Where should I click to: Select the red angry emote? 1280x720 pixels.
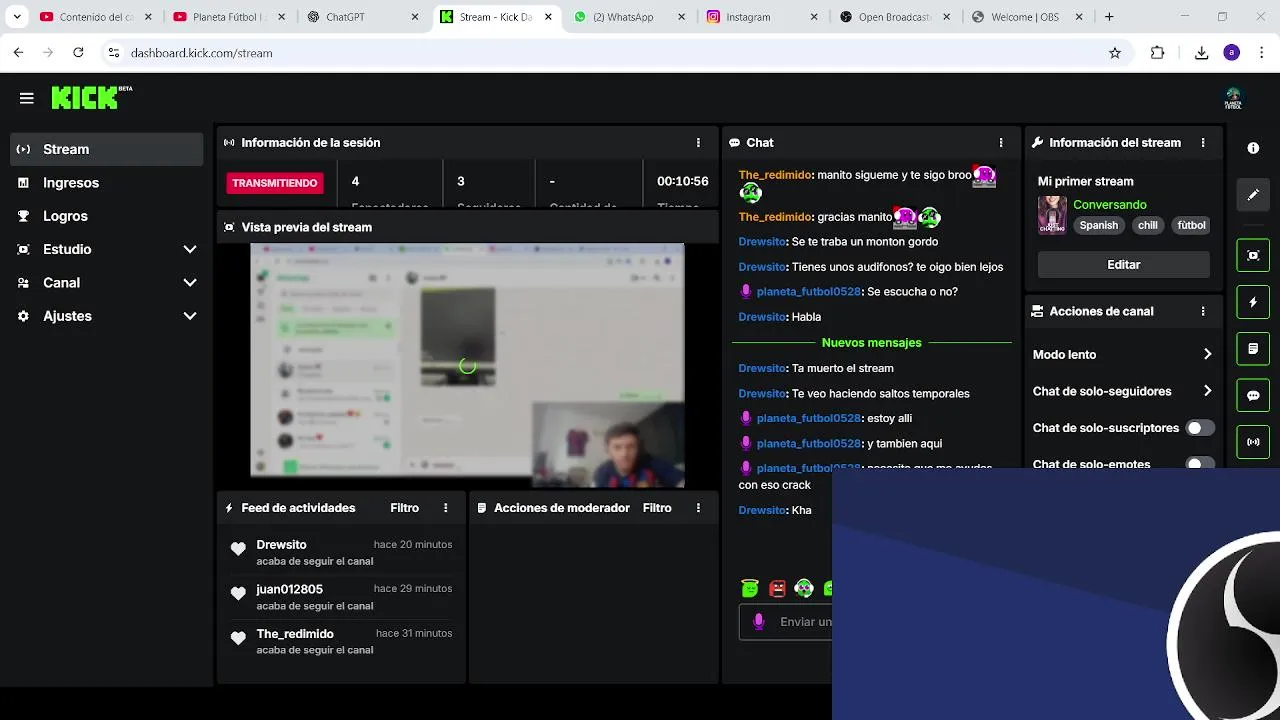pyautogui.click(x=777, y=589)
